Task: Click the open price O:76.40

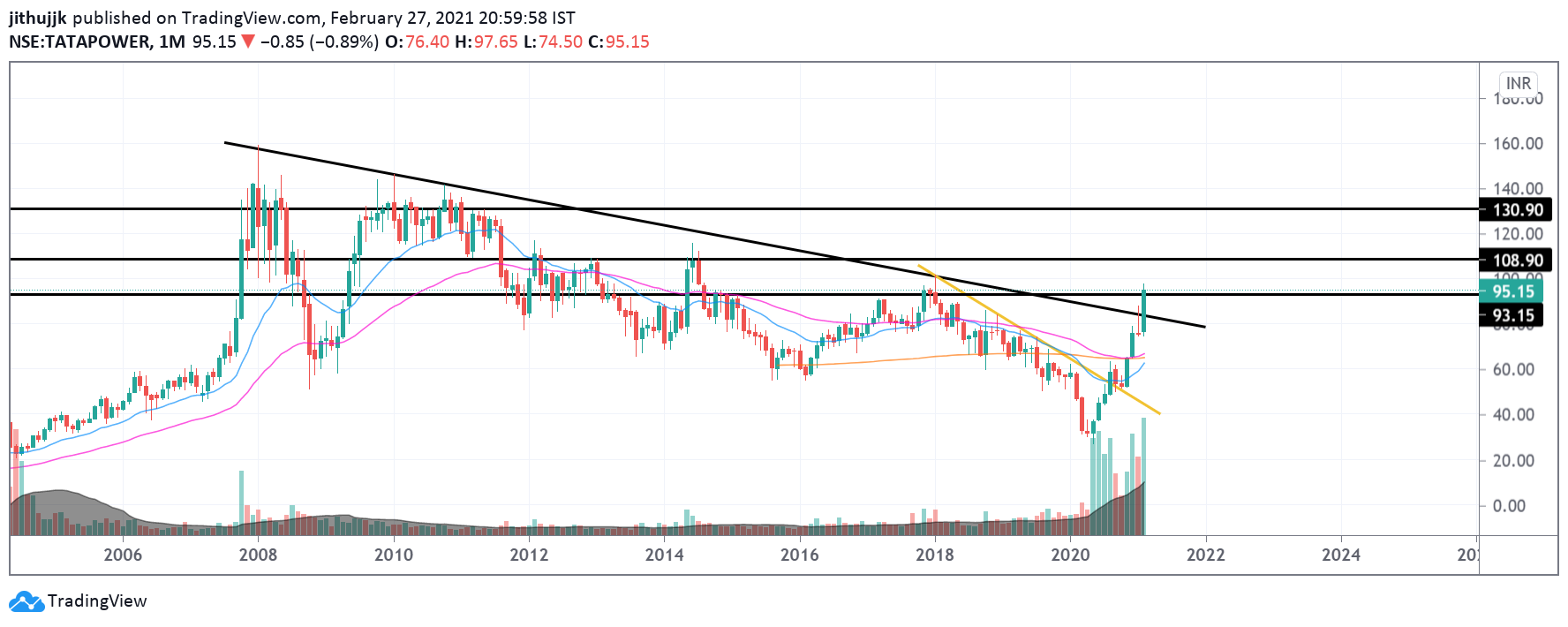Action: (418, 42)
